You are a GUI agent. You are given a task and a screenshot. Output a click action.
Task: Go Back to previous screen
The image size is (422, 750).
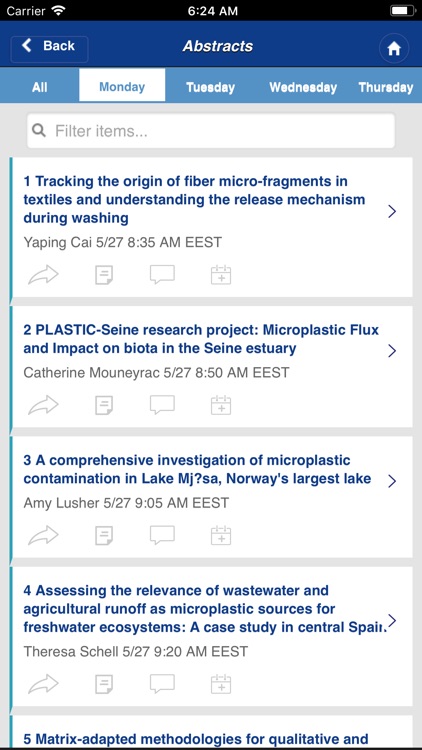(49, 49)
